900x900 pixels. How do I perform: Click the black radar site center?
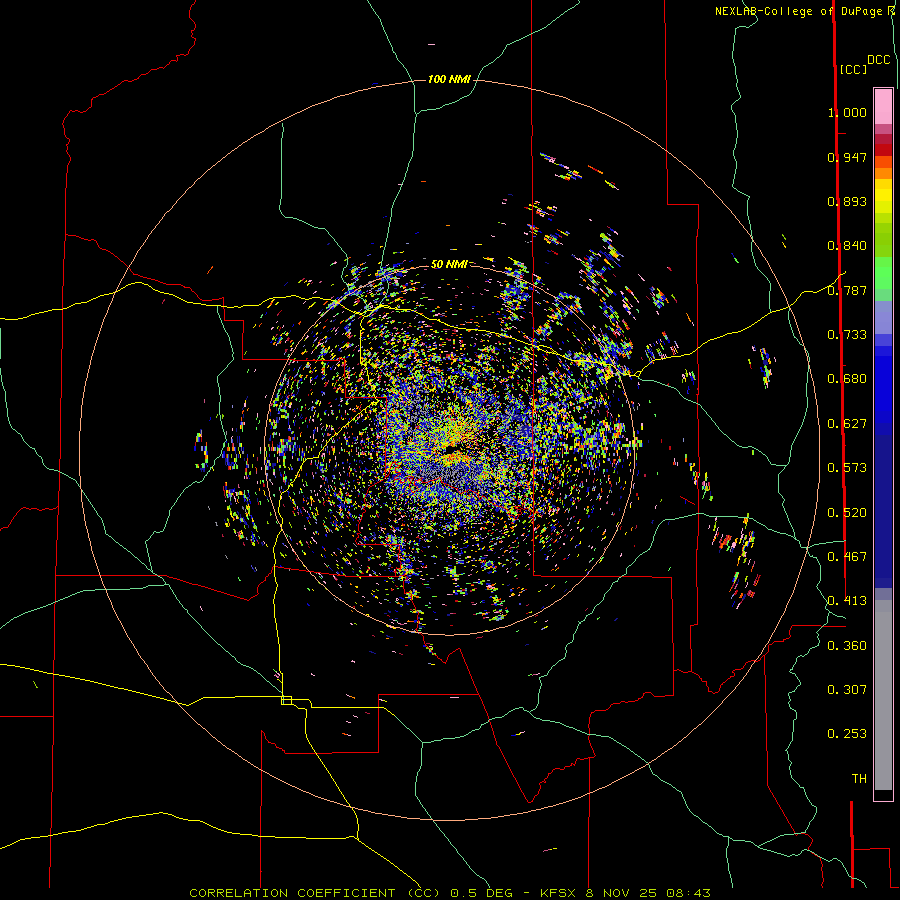tap(452, 449)
